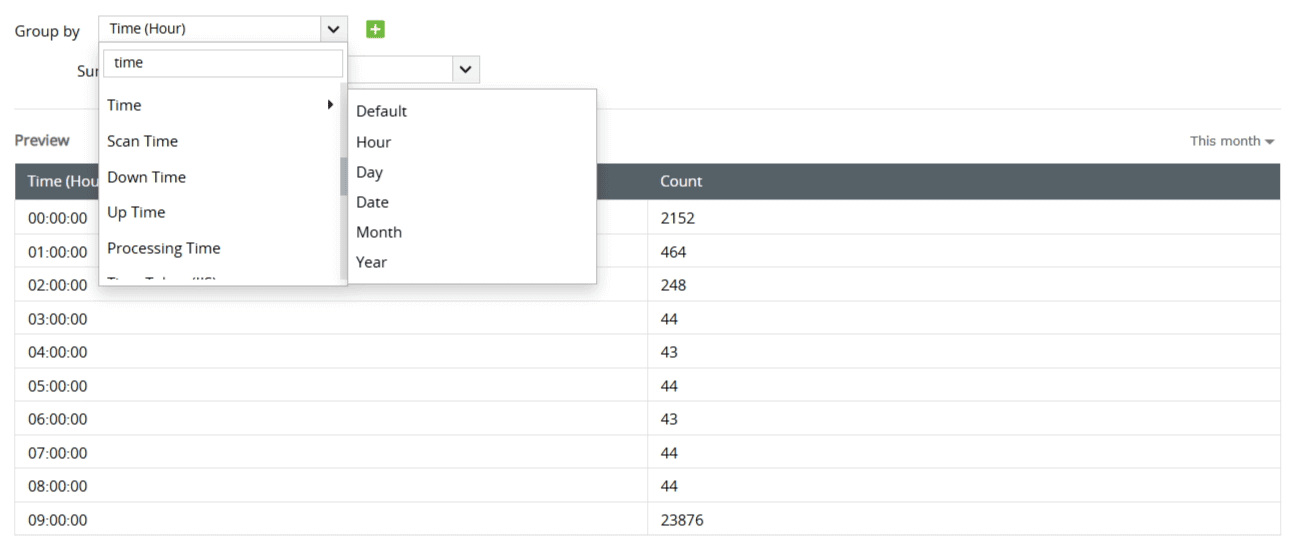Click the search field containing 'time'
Image resolution: width=1296 pixels, height=548 pixels.
pos(223,63)
